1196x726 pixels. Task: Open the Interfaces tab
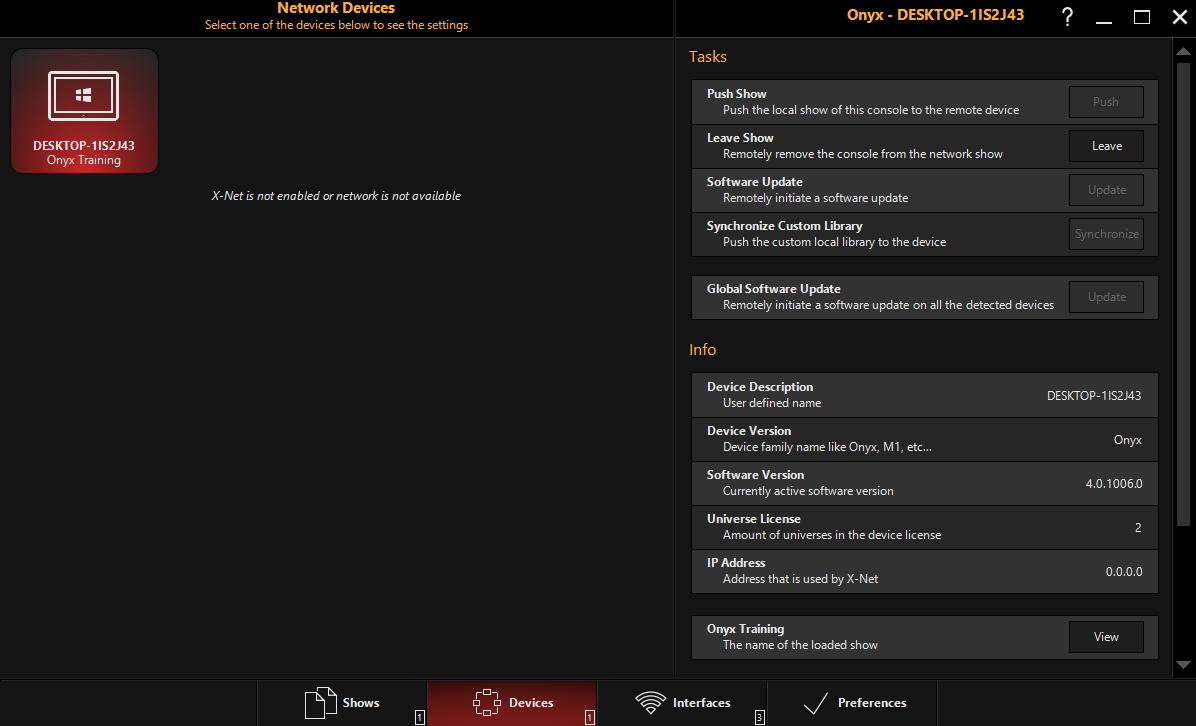(682, 702)
